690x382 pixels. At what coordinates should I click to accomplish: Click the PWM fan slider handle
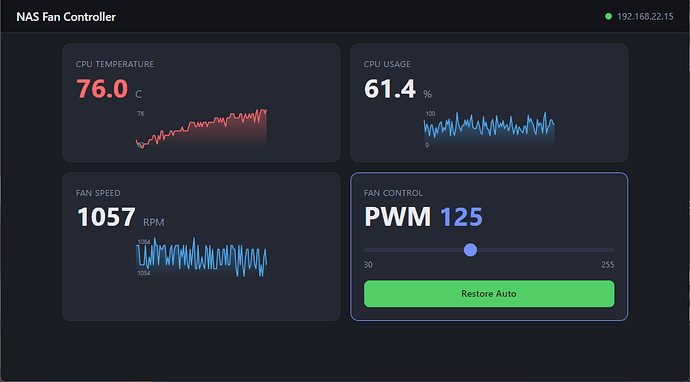pyautogui.click(x=470, y=250)
